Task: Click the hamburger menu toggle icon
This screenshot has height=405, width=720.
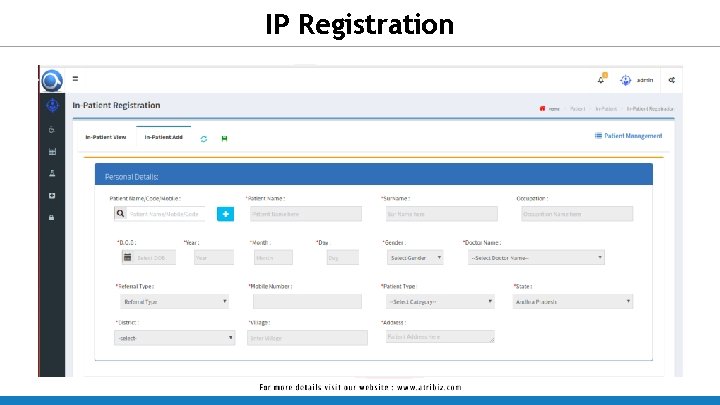Action: coord(75,79)
